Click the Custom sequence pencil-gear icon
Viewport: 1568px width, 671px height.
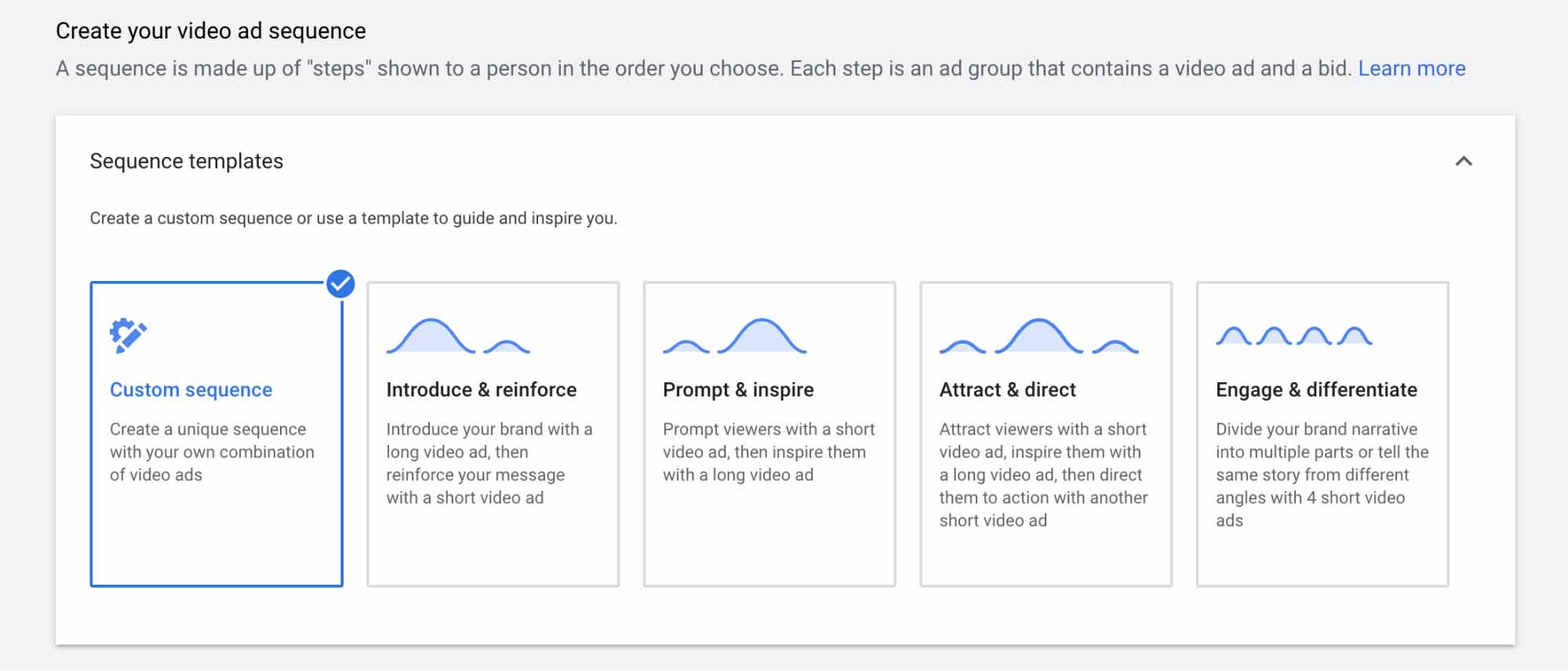tap(128, 336)
